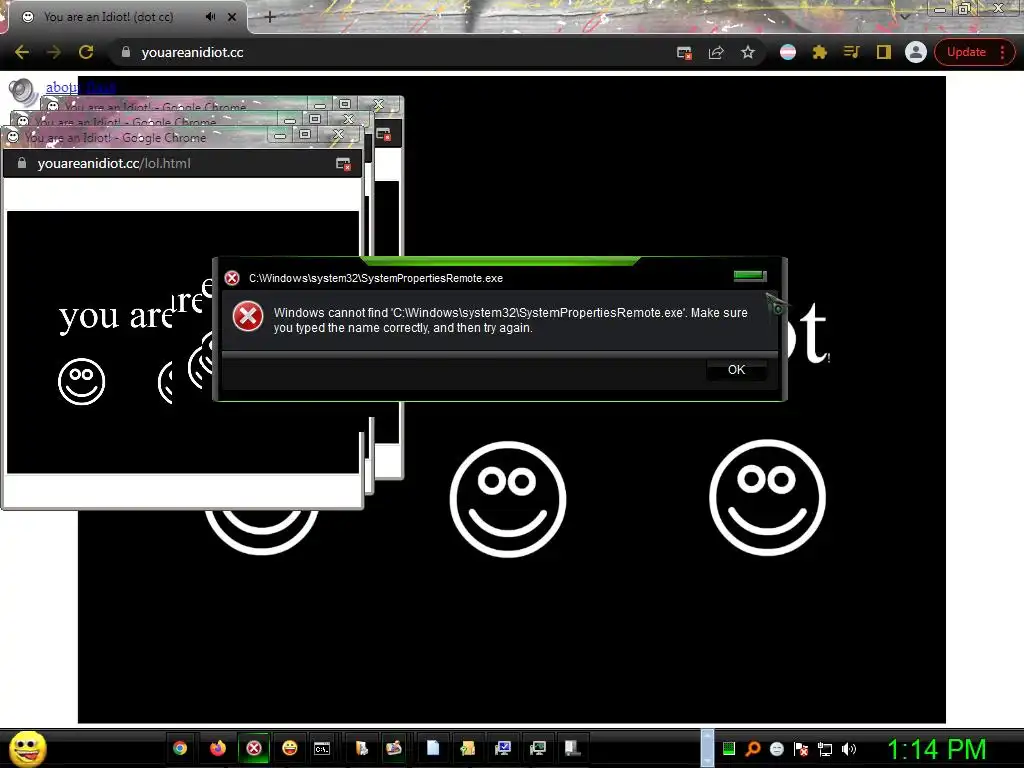Image resolution: width=1024 pixels, height=768 pixels.
Task: Open the Chrome profile avatar
Action: click(x=916, y=52)
